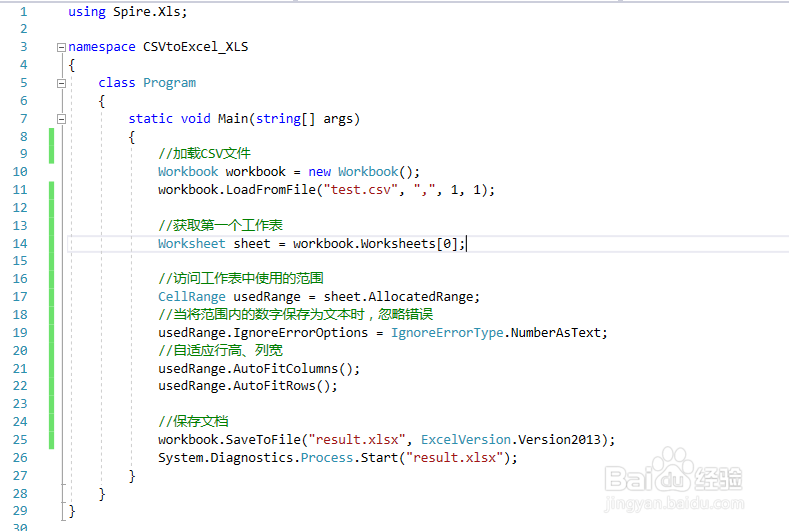Click 'workbook.SaveToFile' on line 25
Viewport: 789px width, 531px height.
pyautogui.click(x=229, y=440)
